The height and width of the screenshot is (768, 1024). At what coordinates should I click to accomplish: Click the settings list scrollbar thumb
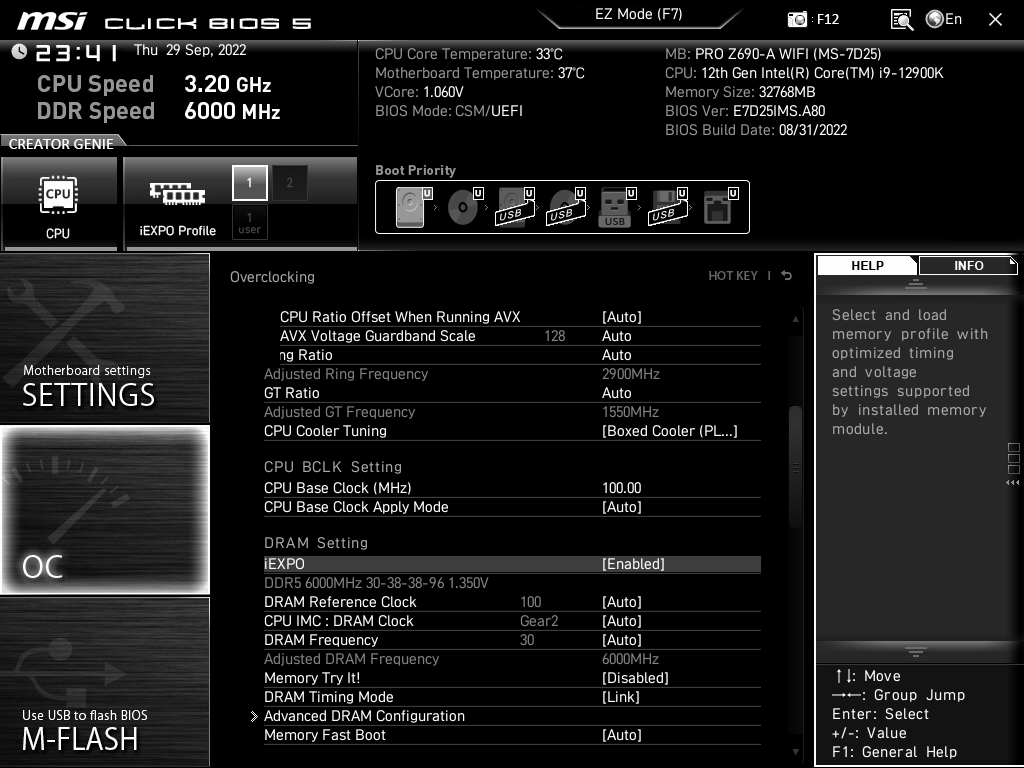click(x=795, y=467)
